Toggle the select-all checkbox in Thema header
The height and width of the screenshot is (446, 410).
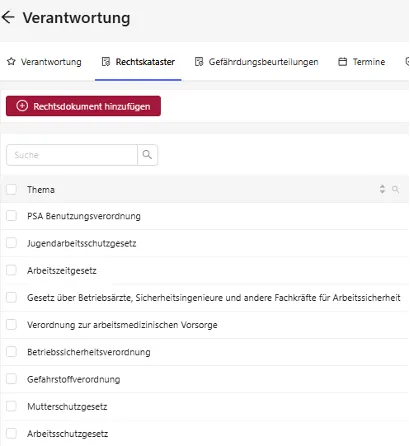[x=11, y=189]
